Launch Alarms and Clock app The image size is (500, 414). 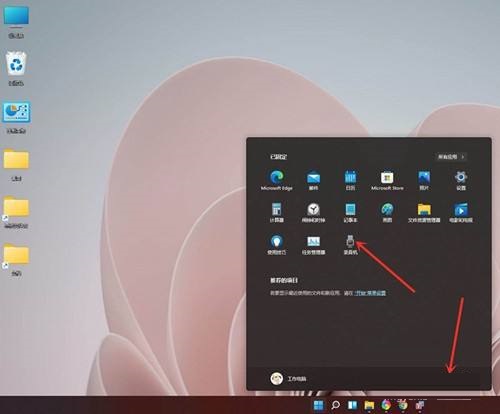tap(313, 212)
